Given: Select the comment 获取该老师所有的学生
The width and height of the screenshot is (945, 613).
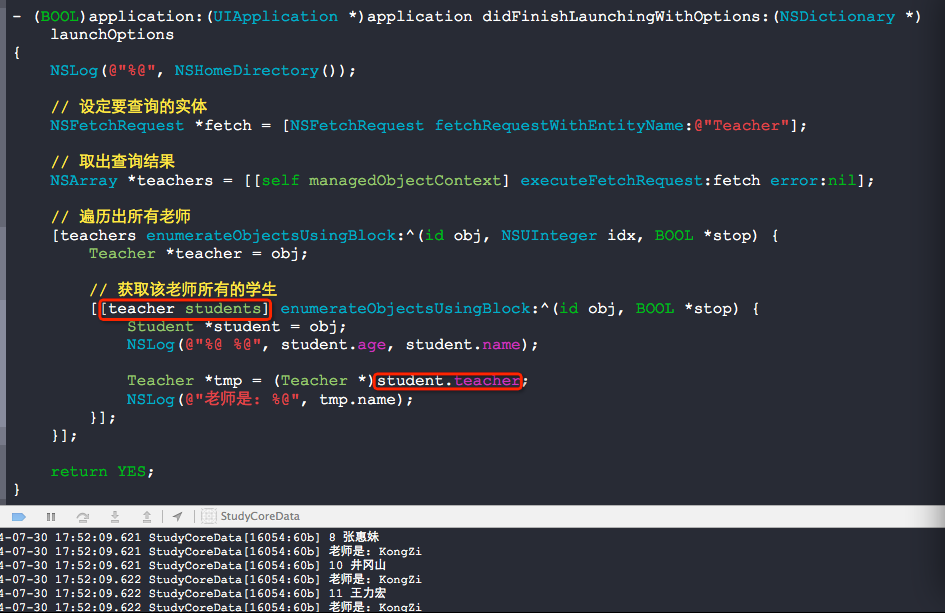Looking at the screenshot, I should (x=183, y=289).
